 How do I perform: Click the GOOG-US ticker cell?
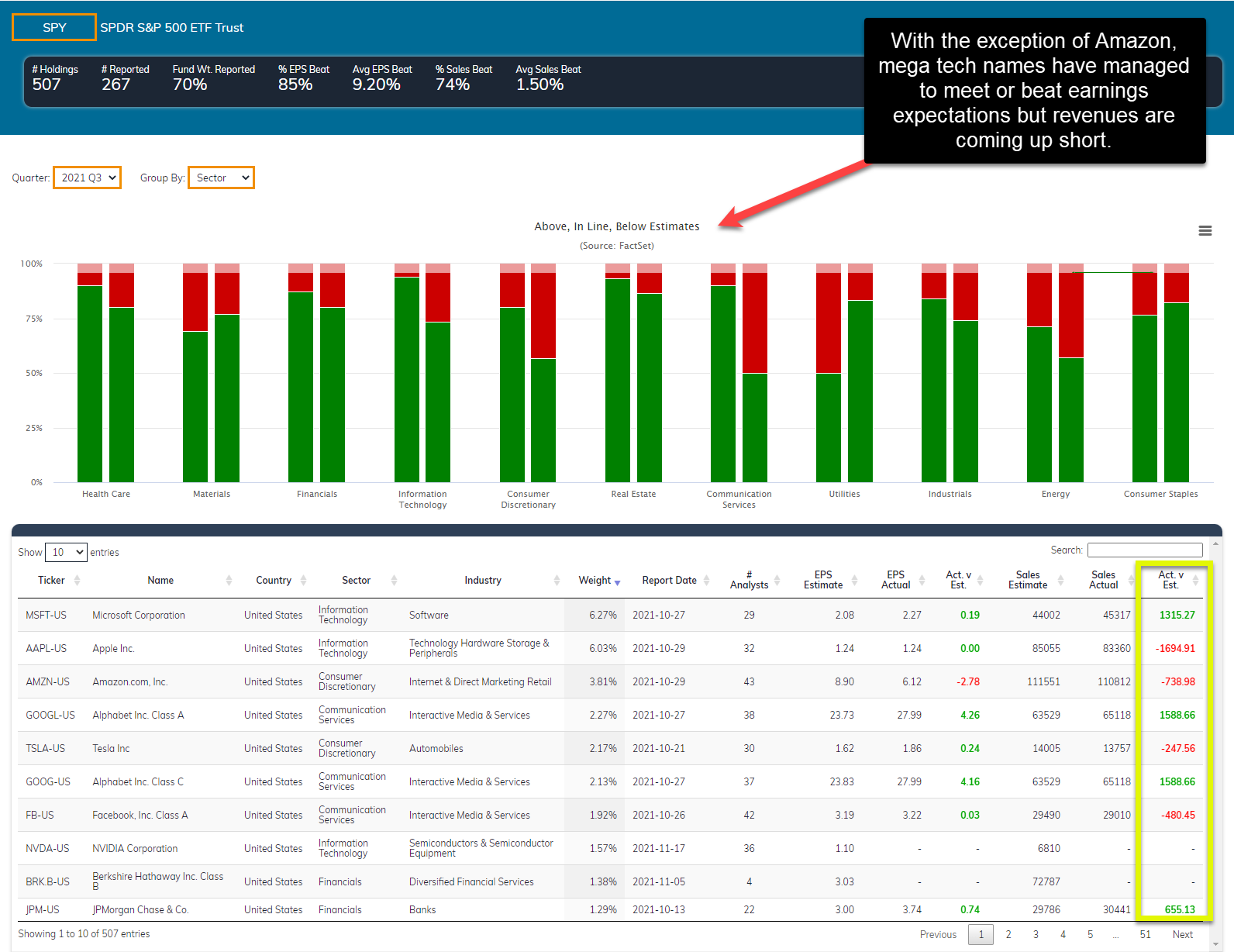[48, 781]
